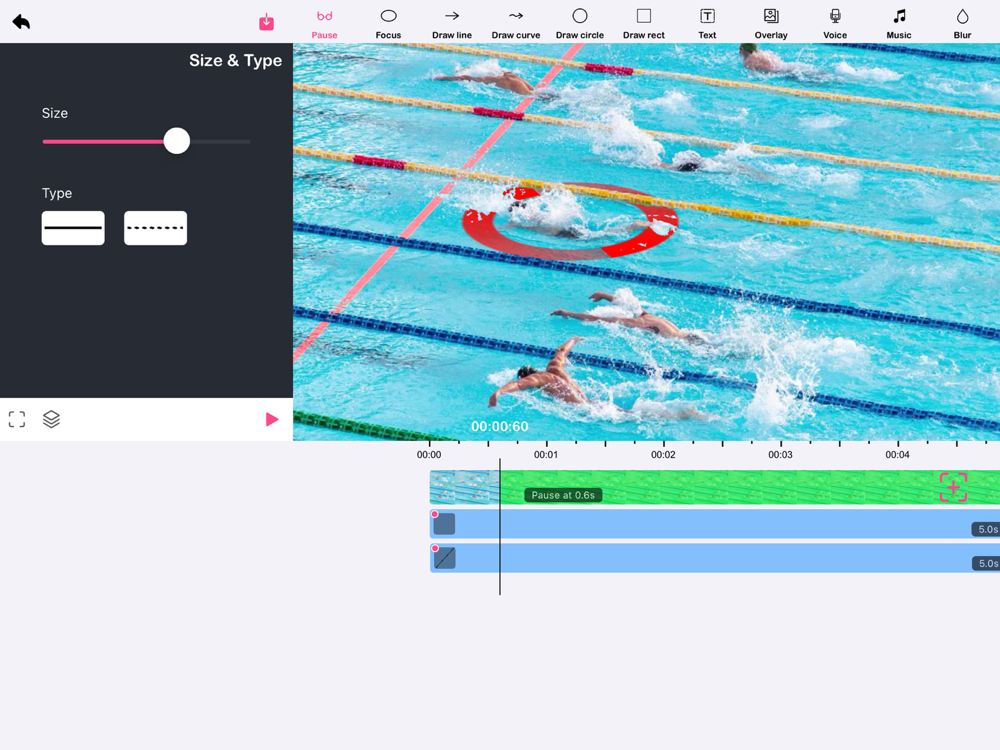Toggle fullscreen preview icon
1000x750 pixels.
click(17, 419)
